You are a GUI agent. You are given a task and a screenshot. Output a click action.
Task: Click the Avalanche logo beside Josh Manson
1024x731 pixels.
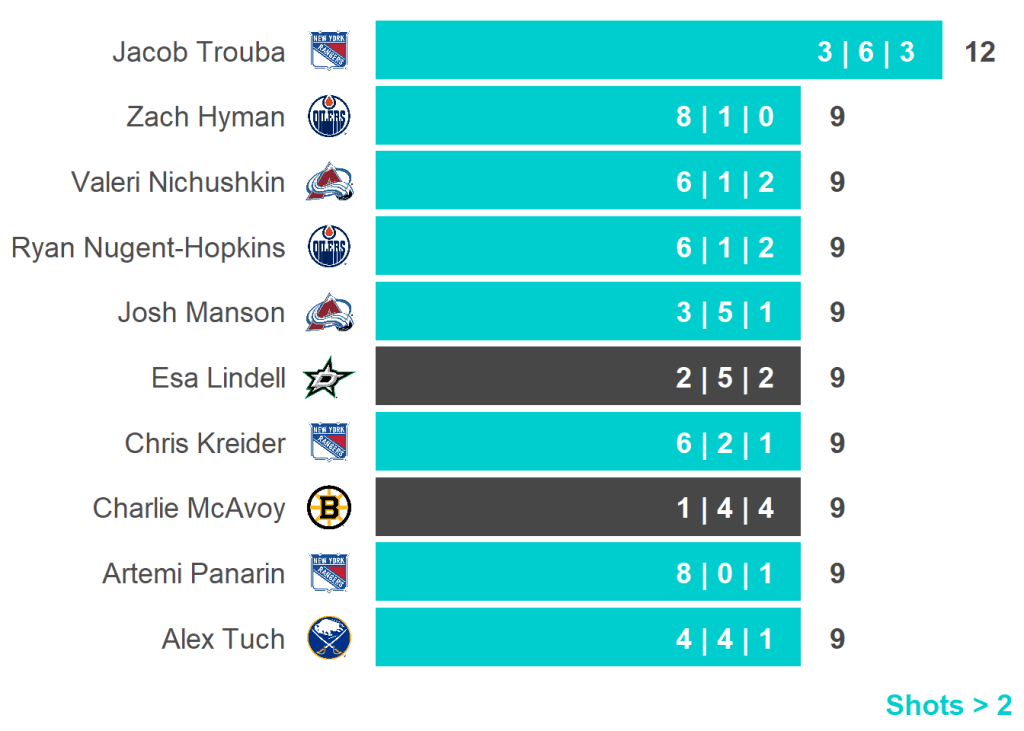tap(329, 312)
